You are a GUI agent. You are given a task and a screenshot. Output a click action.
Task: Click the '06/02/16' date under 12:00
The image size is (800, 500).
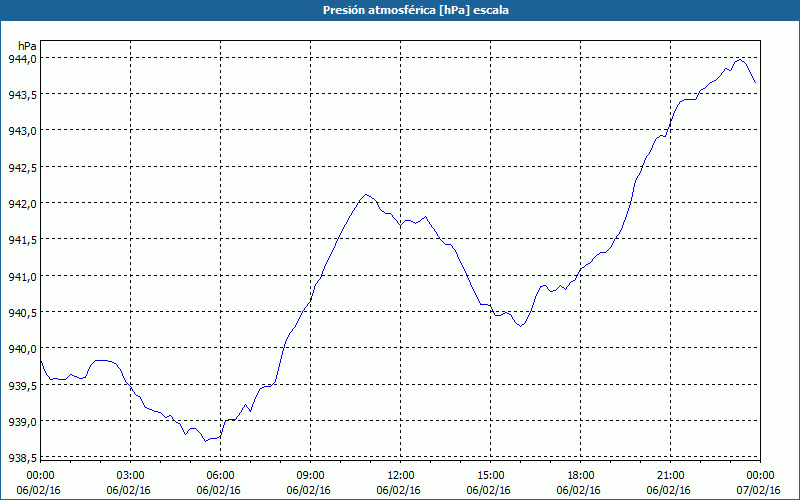[398, 490]
